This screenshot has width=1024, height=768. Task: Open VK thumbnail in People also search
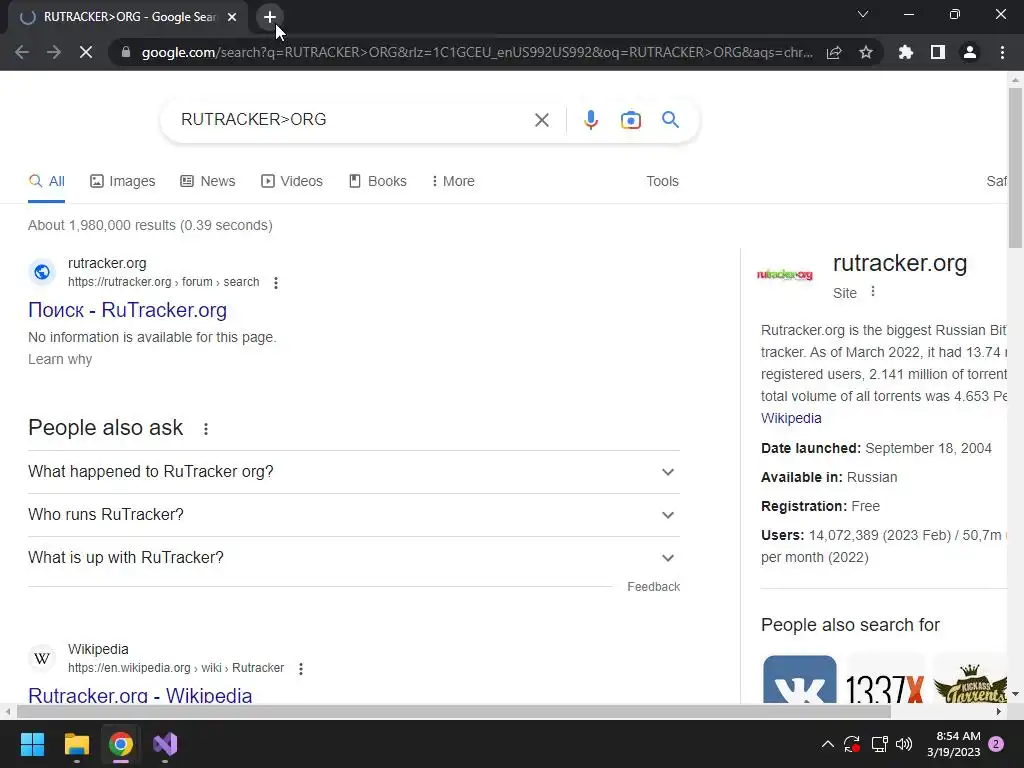click(x=799, y=679)
